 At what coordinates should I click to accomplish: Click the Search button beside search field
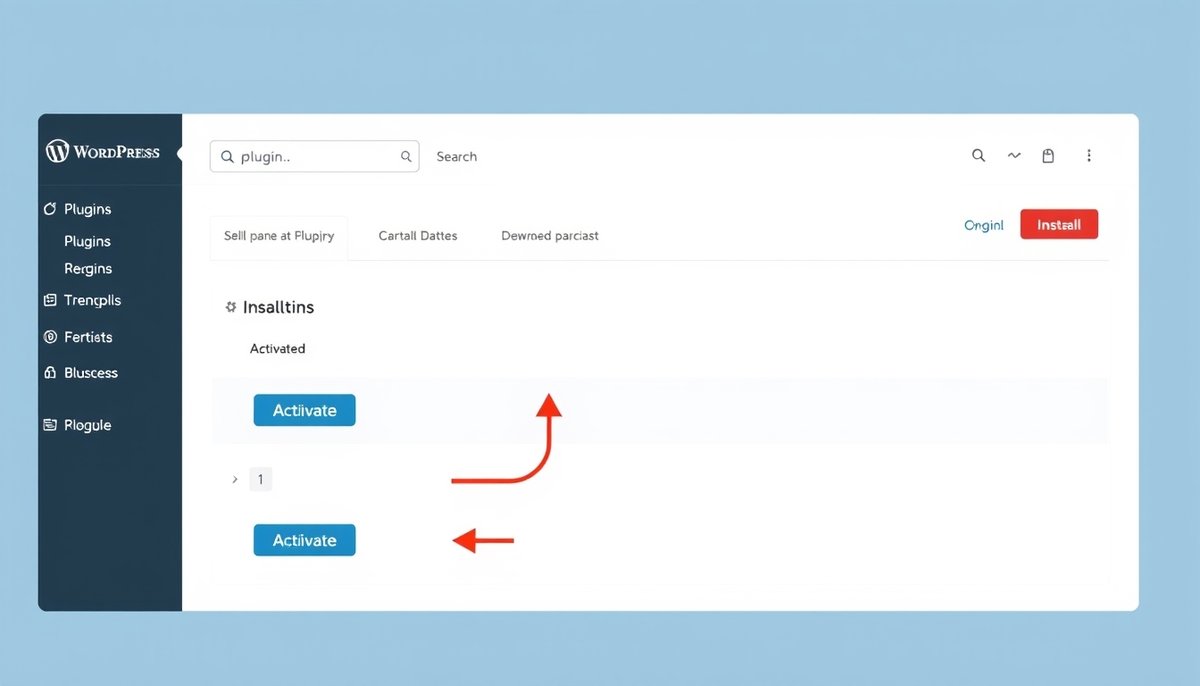456,157
